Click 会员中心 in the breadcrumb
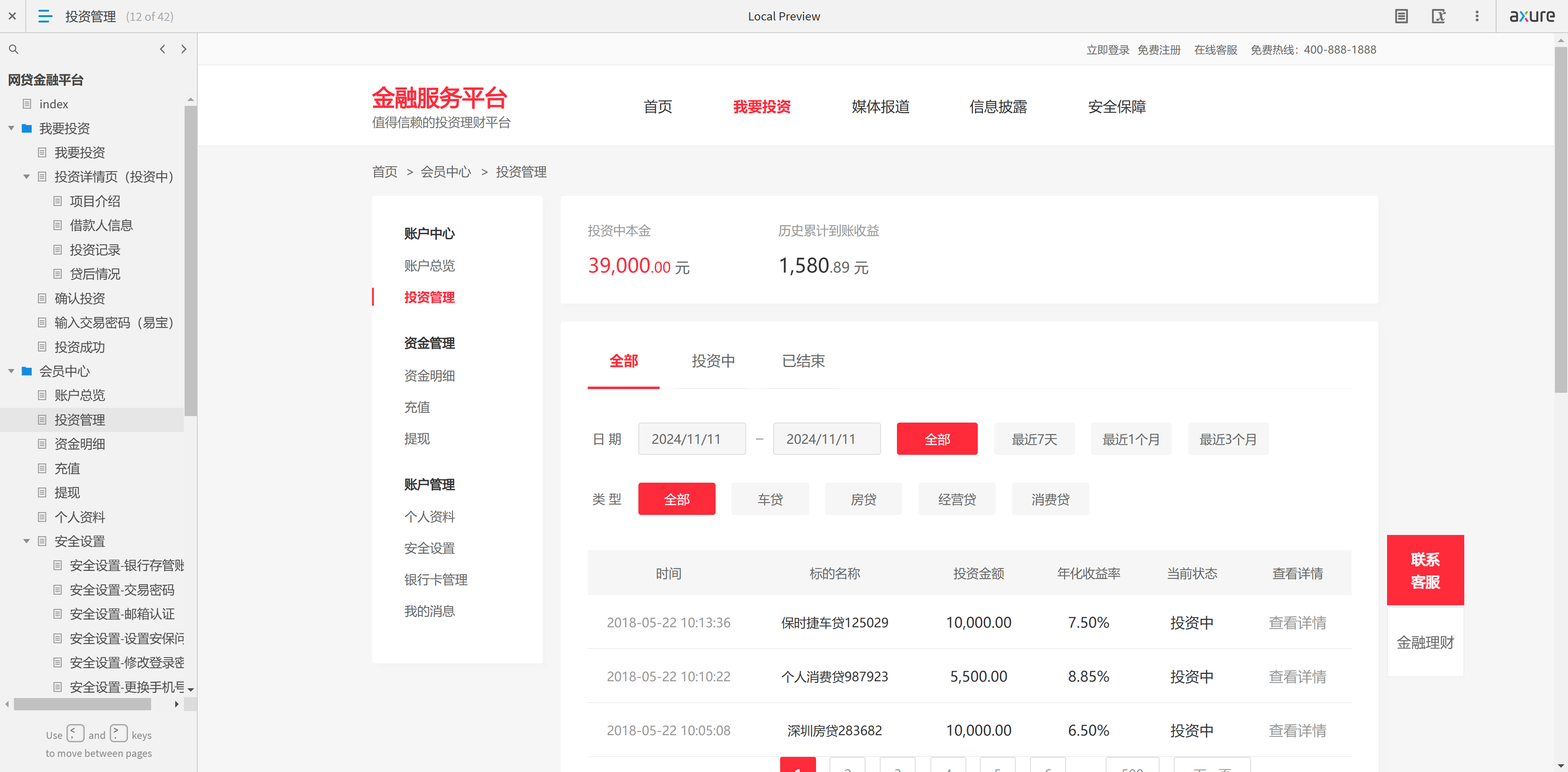 [x=446, y=172]
